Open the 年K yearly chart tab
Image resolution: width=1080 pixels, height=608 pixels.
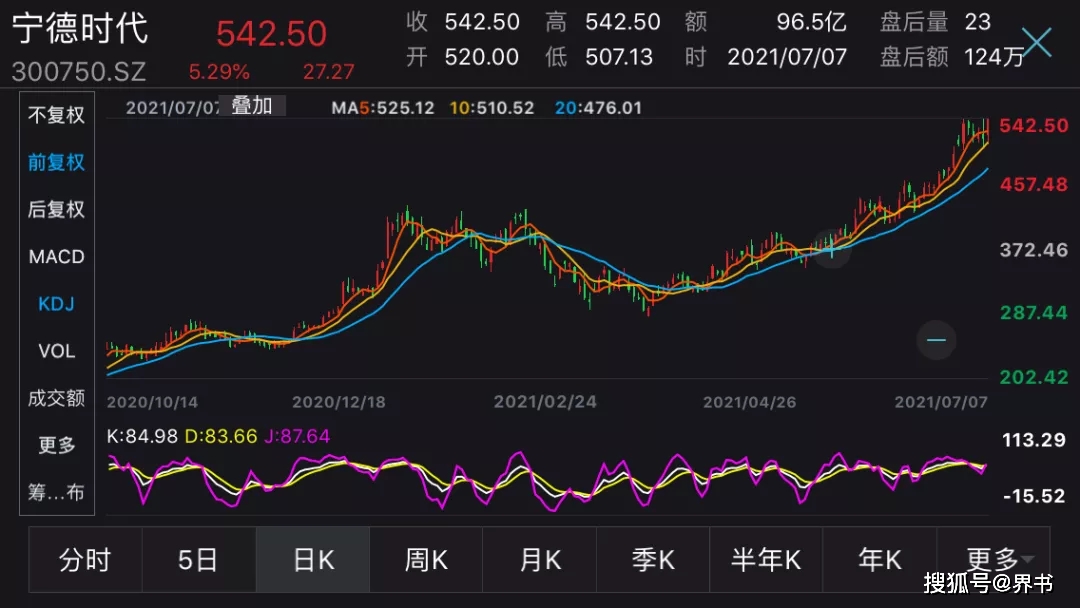click(879, 560)
